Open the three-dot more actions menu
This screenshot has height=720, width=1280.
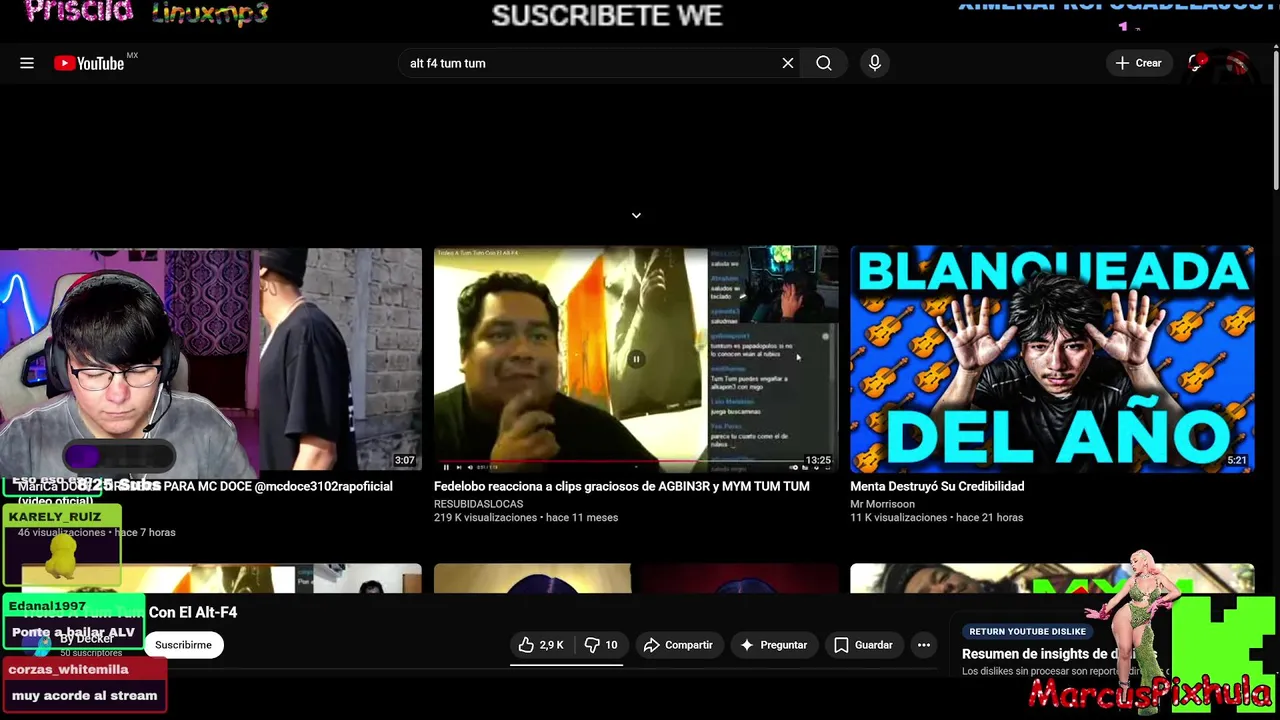click(924, 645)
